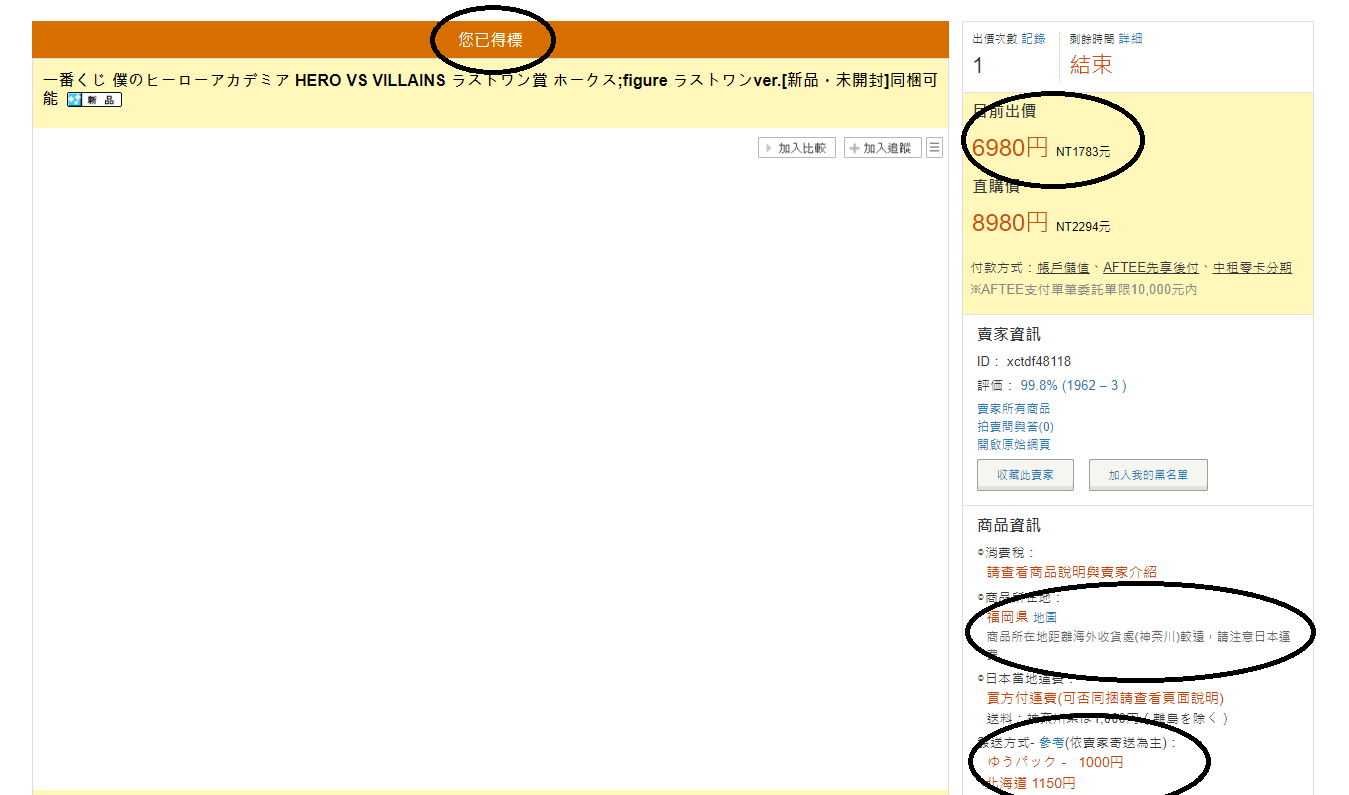Add item to tracking with 加入追蹤
Viewport: 1349px width, 795px height.
[882, 148]
